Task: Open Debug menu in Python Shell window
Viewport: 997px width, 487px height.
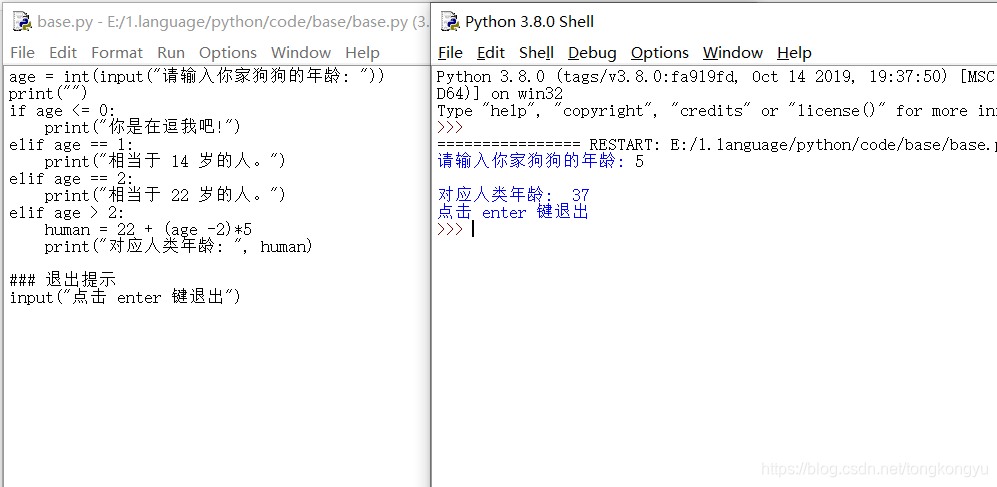Action: point(592,53)
